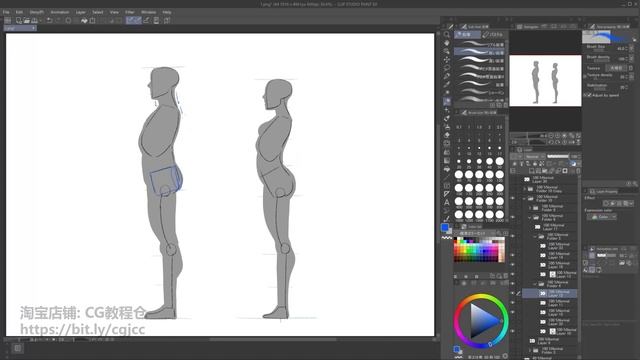Expand the Folder 3 layer folder
Image resolution: width=640 pixels, height=360 pixels.
(x=530, y=350)
